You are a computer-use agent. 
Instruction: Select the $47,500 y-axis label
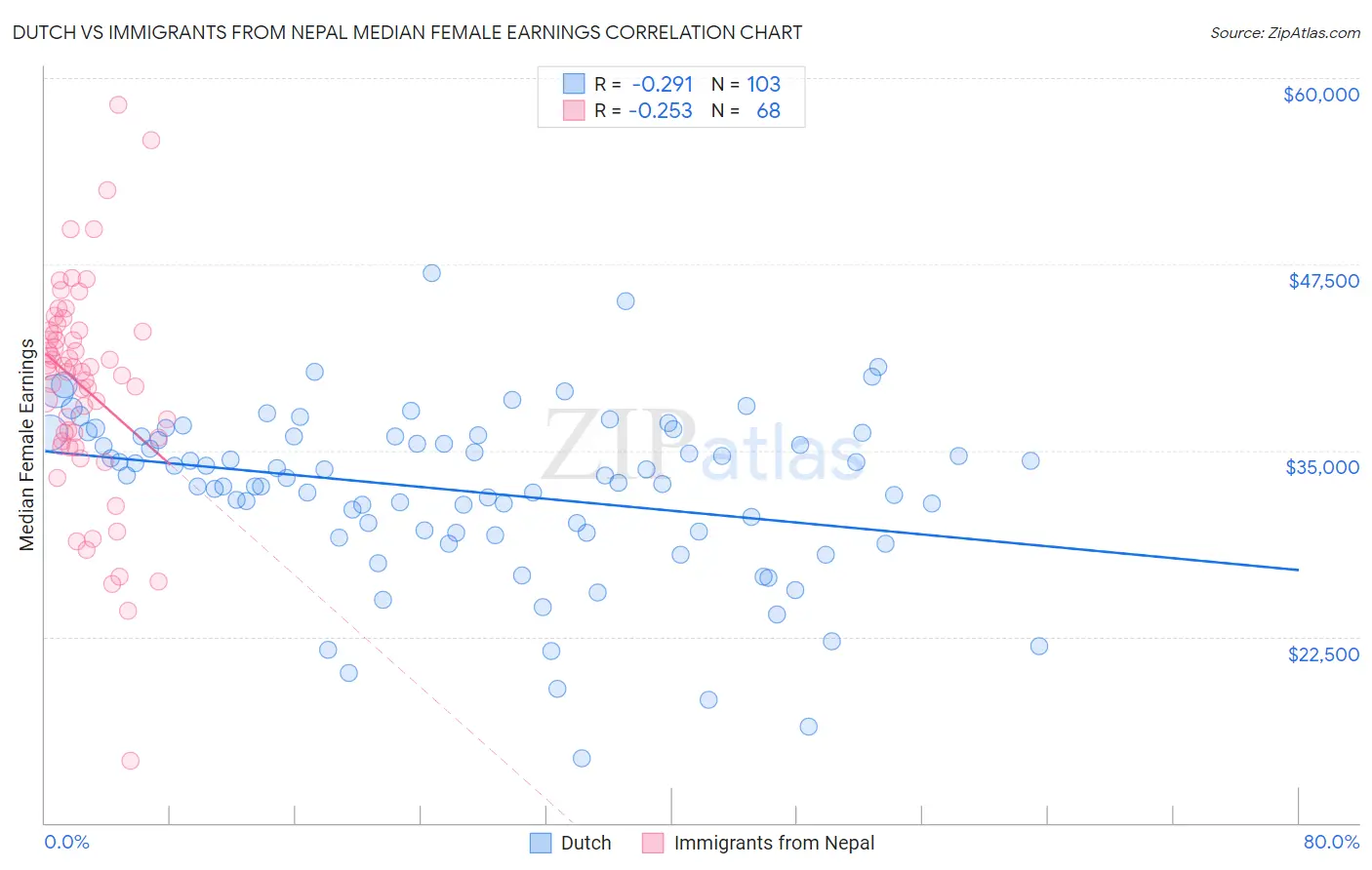tap(1323, 281)
